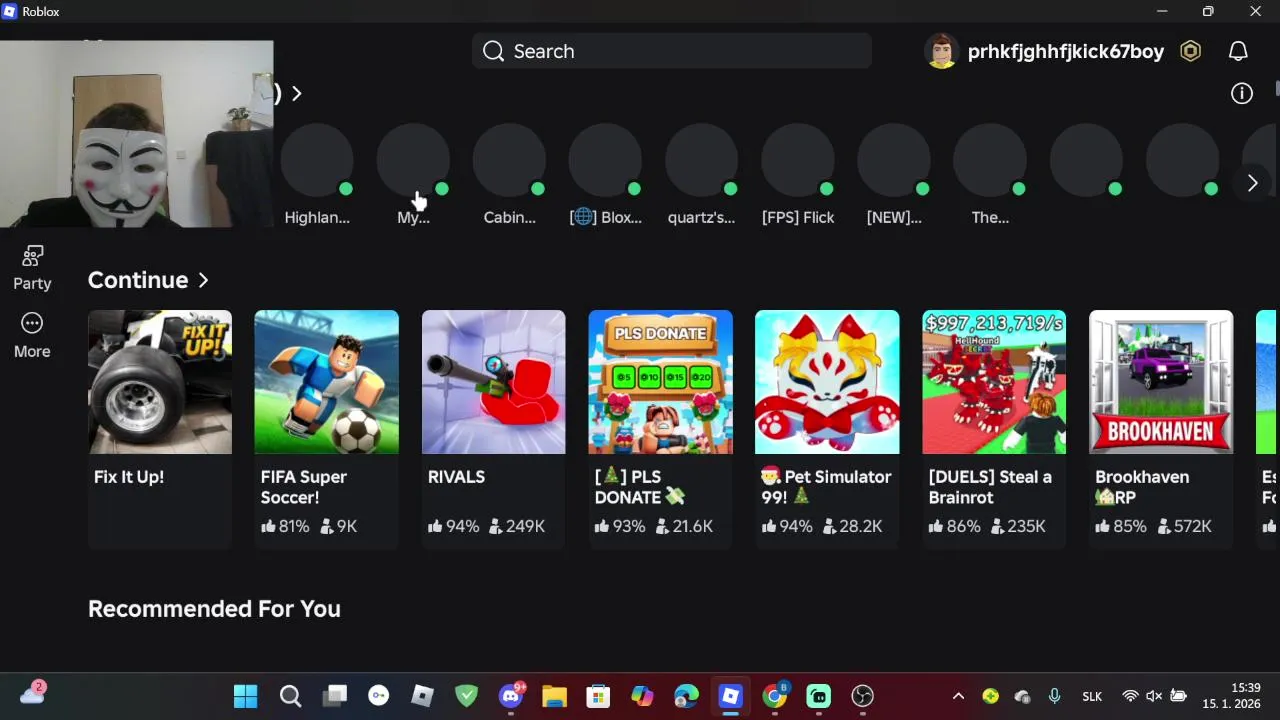Show hidden system tray icons
Viewport: 1280px width, 720px height.
coord(958,696)
